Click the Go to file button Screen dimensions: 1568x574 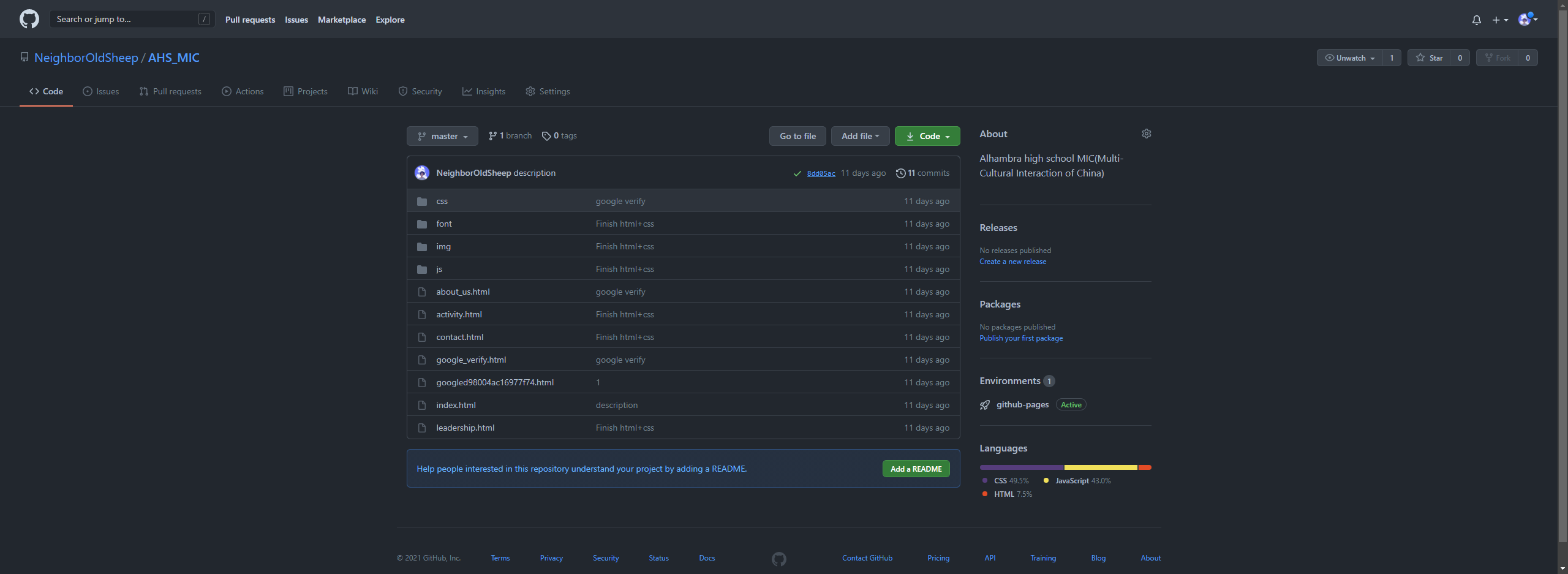[797, 136]
